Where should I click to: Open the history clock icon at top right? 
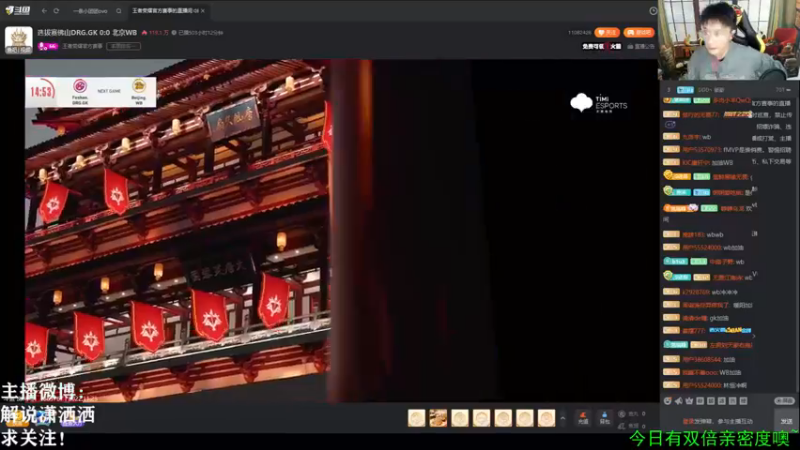(x=653, y=11)
